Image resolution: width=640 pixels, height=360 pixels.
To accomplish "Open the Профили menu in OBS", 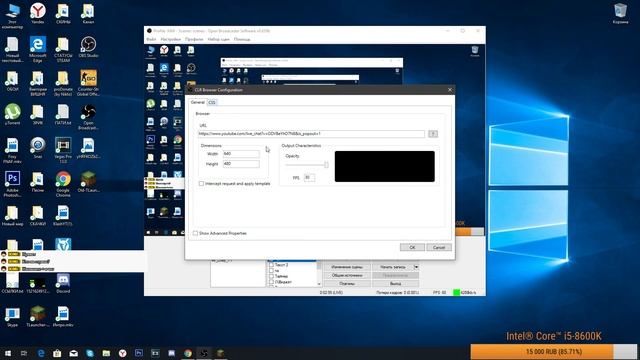I will pyautogui.click(x=194, y=39).
